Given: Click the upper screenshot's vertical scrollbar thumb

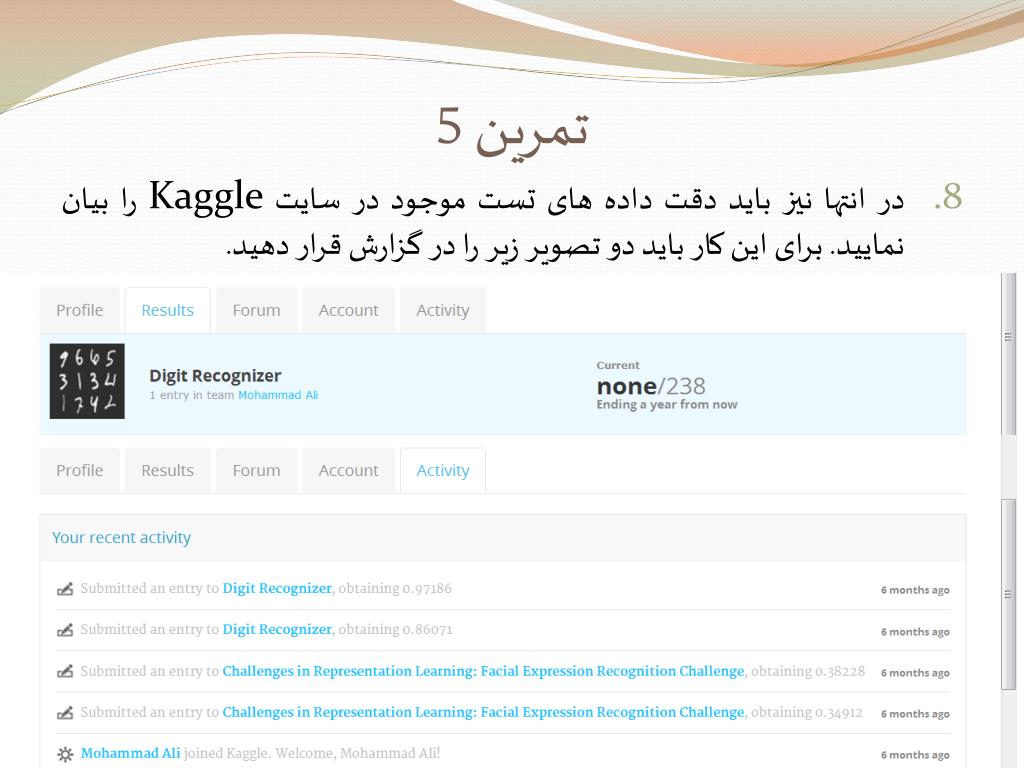Looking at the screenshot, I should pyautogui.click(x=1008, y=354).
